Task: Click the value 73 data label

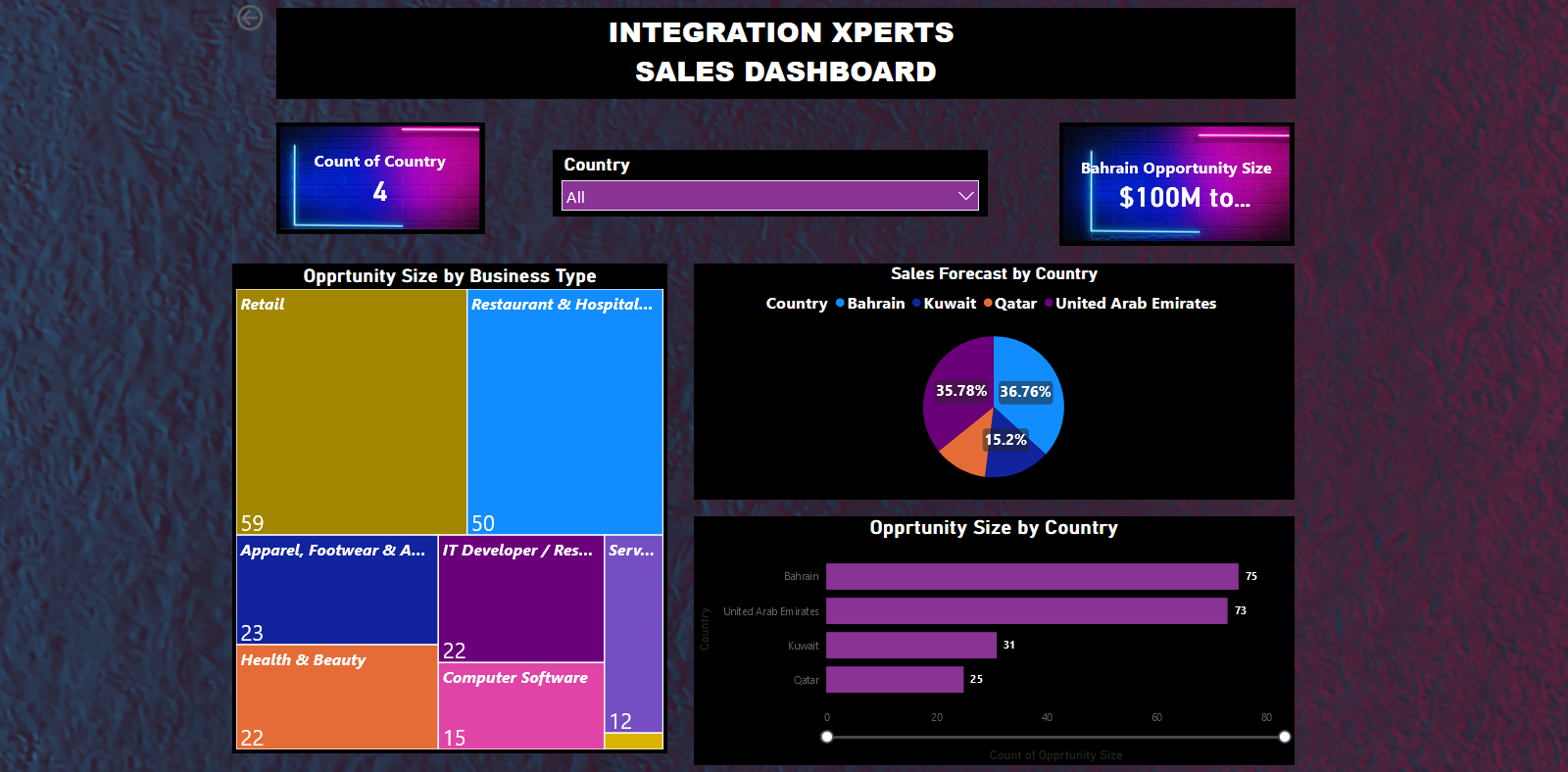Action: pyautogui.click(x=1241, y=610)
